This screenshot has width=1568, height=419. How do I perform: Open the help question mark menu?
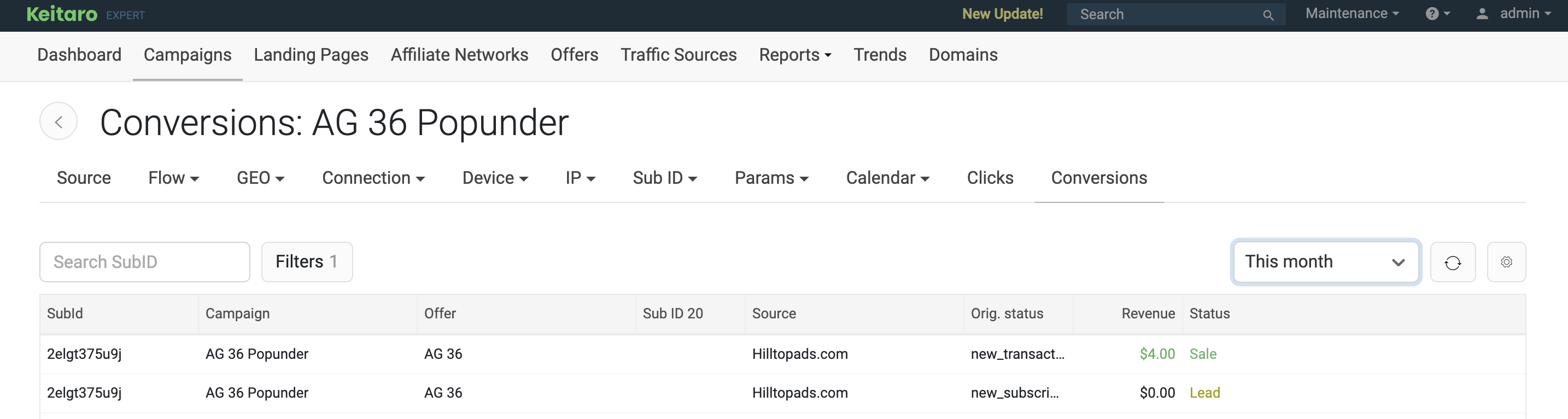1437,14
